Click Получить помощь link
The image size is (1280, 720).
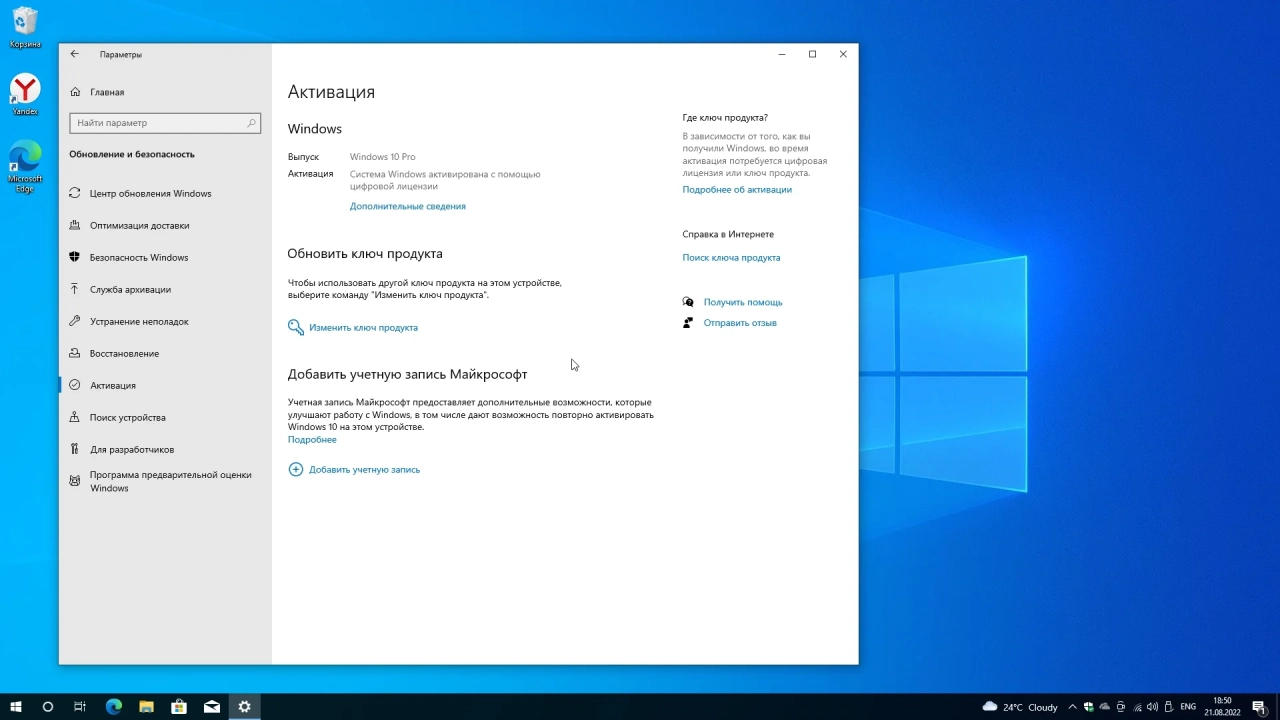(x=743, y=302)
